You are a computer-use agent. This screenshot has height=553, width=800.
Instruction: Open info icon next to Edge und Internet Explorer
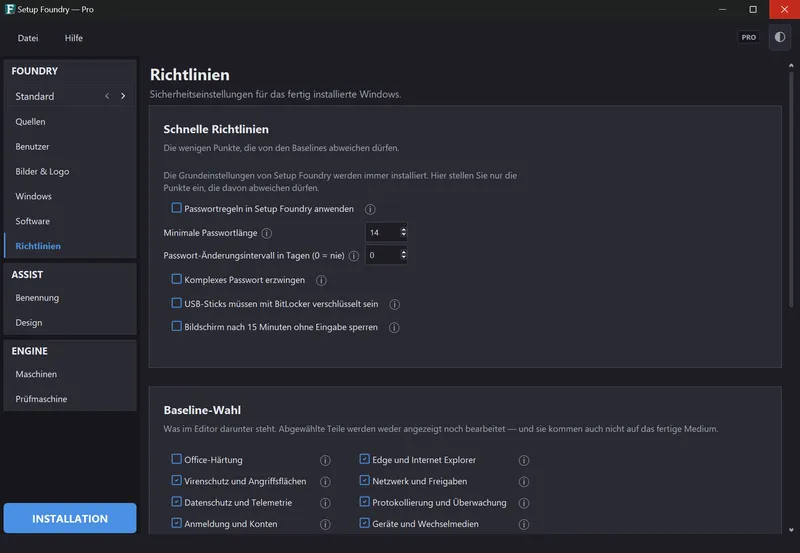pos(523,460)
